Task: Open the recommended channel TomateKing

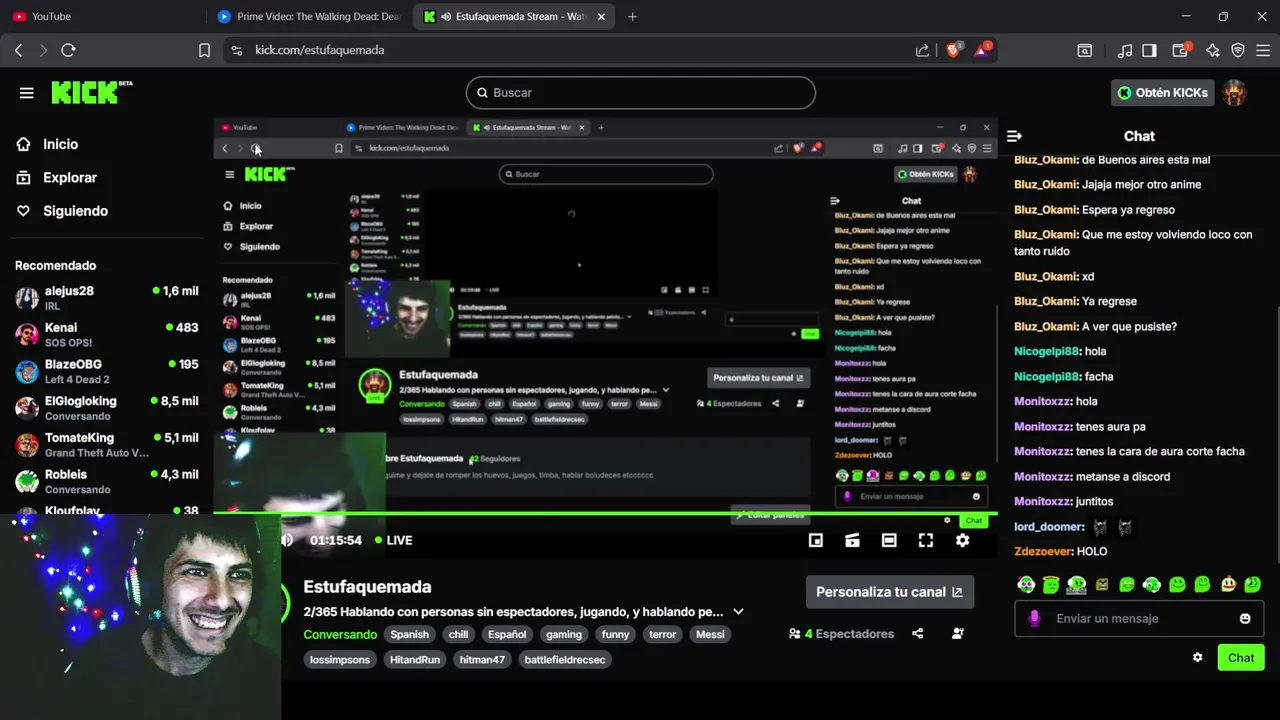Action: click(x=106, y=445)
